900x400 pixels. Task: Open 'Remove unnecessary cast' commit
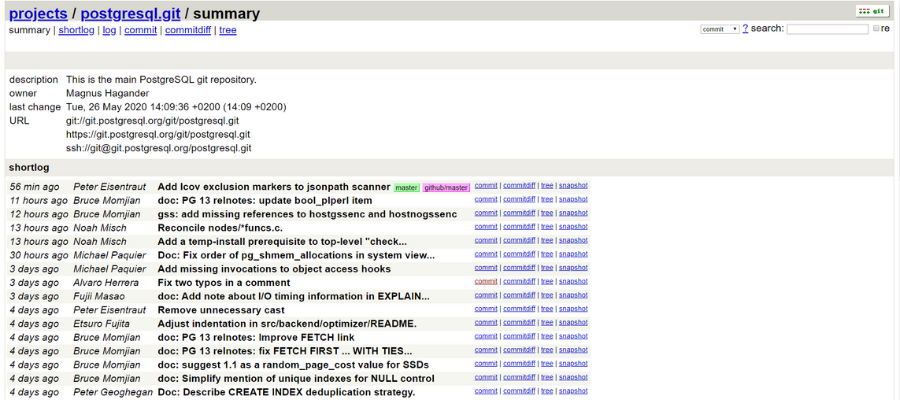[221, 310]
